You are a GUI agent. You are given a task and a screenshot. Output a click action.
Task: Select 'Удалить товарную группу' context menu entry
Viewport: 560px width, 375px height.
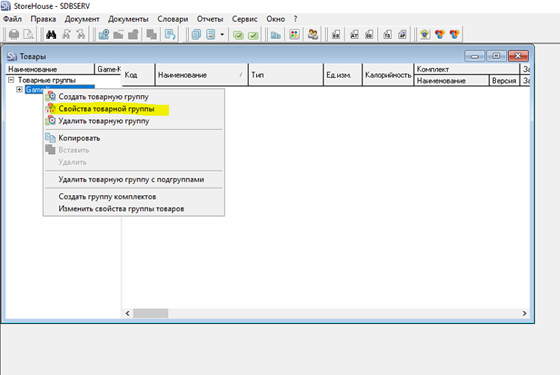[x=134, y=121]
